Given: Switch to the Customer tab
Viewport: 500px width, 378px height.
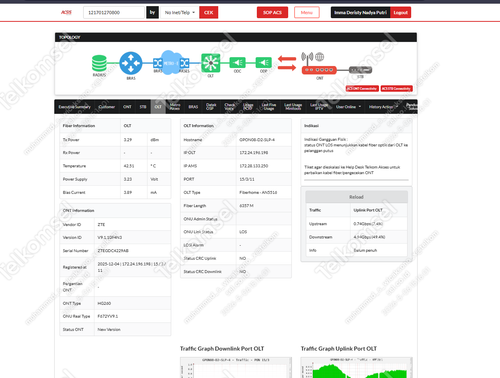Looking at the screenshot, I should pyautogui.click(x=107, y=107).
